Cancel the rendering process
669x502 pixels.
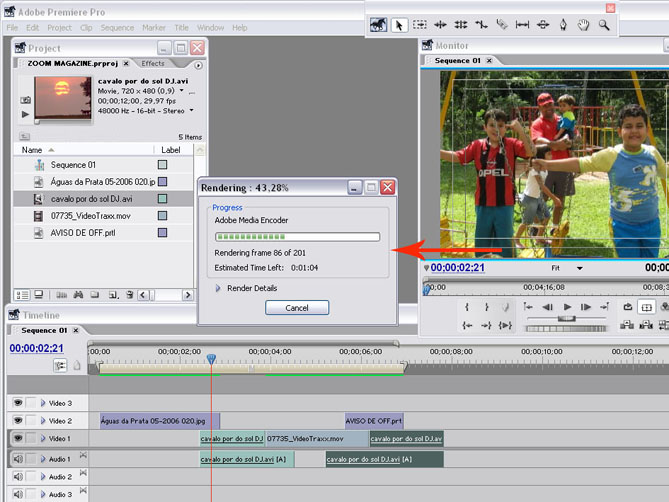click(297, 308)
